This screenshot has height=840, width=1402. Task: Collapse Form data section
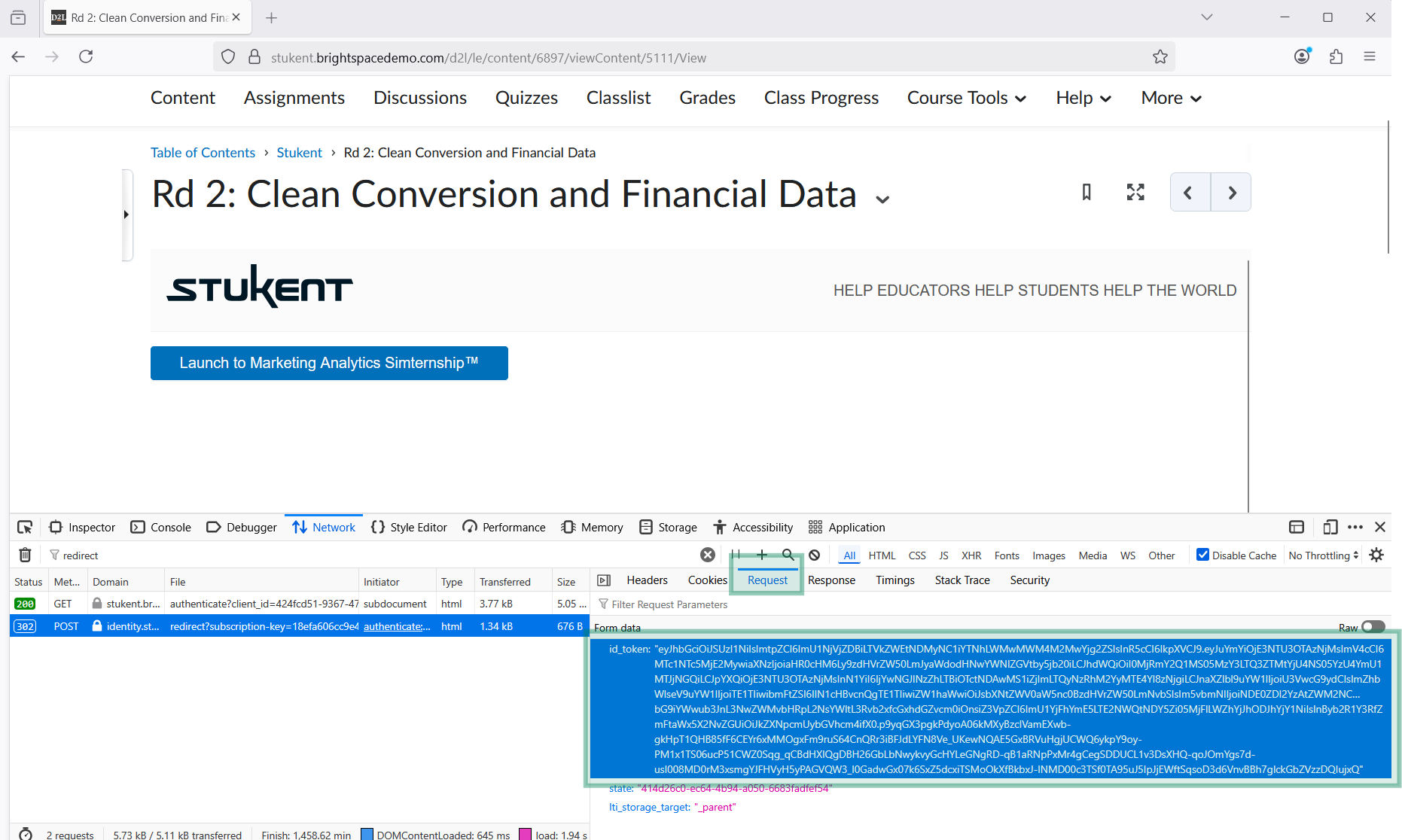click(x=617, y=628)
